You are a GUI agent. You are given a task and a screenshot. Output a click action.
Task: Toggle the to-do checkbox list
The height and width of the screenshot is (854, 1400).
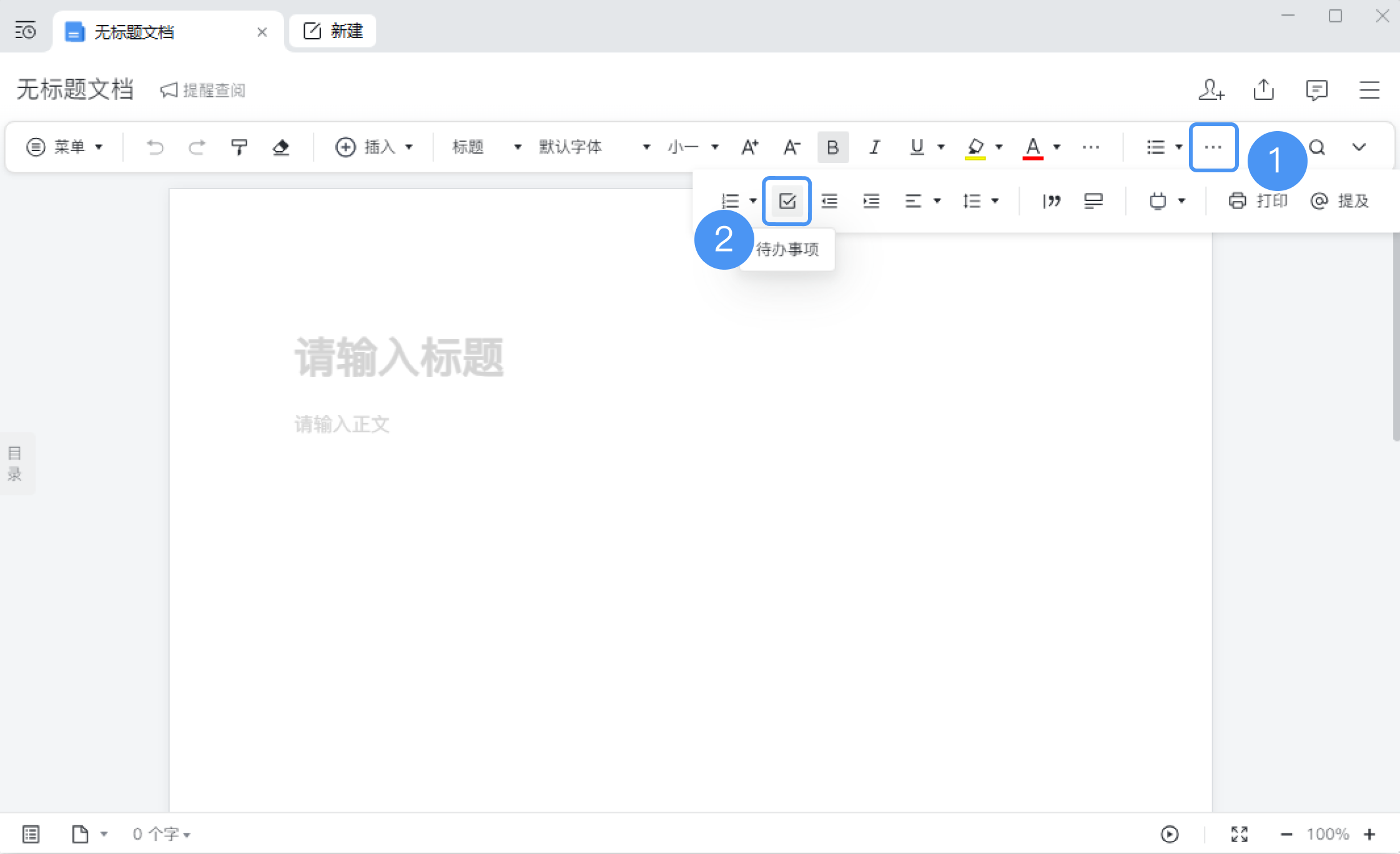(787, 201)
